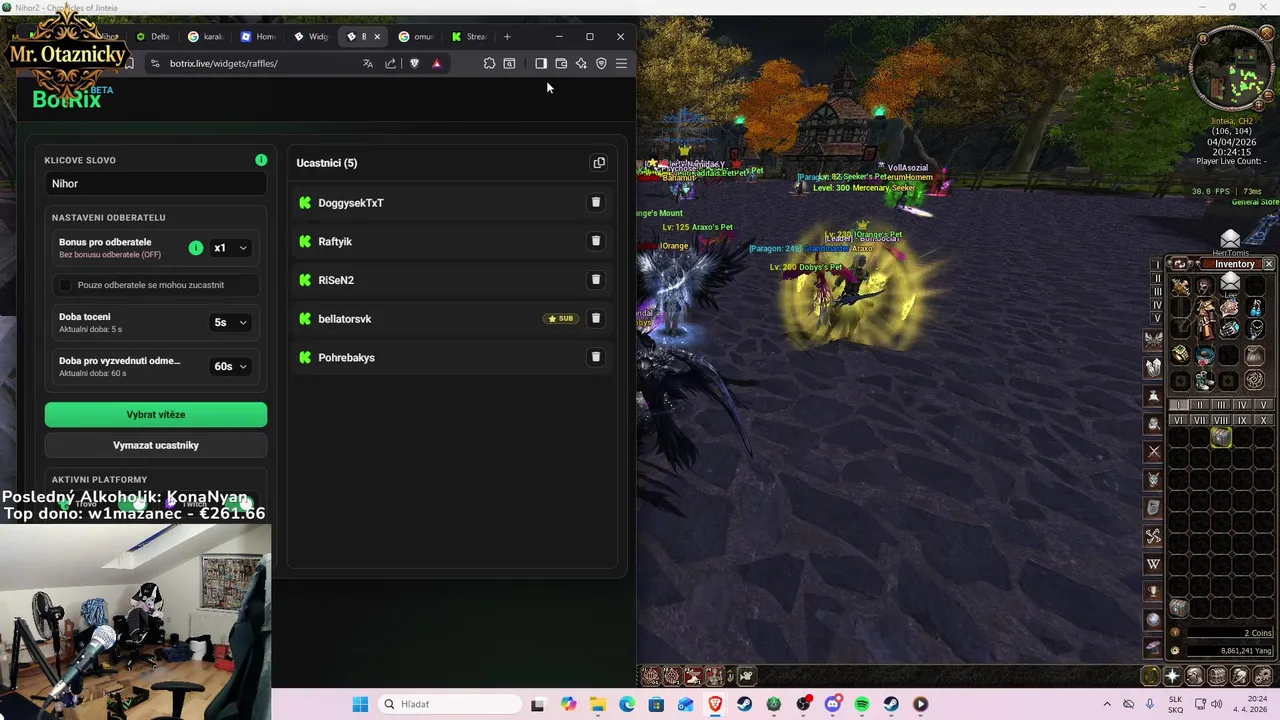Remove Raftyik with the trash icon

coord(595,241)
